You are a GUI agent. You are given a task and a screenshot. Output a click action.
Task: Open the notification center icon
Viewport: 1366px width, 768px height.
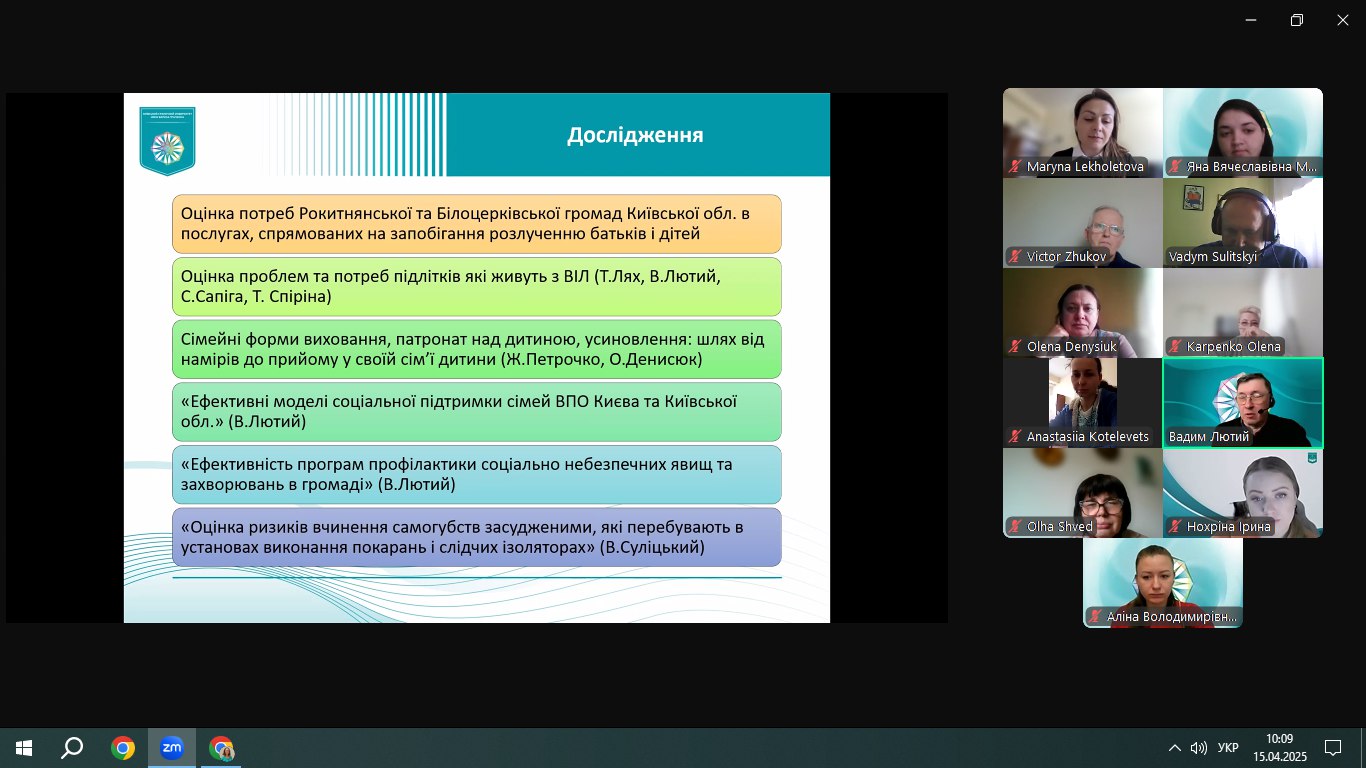point(1332,747)
